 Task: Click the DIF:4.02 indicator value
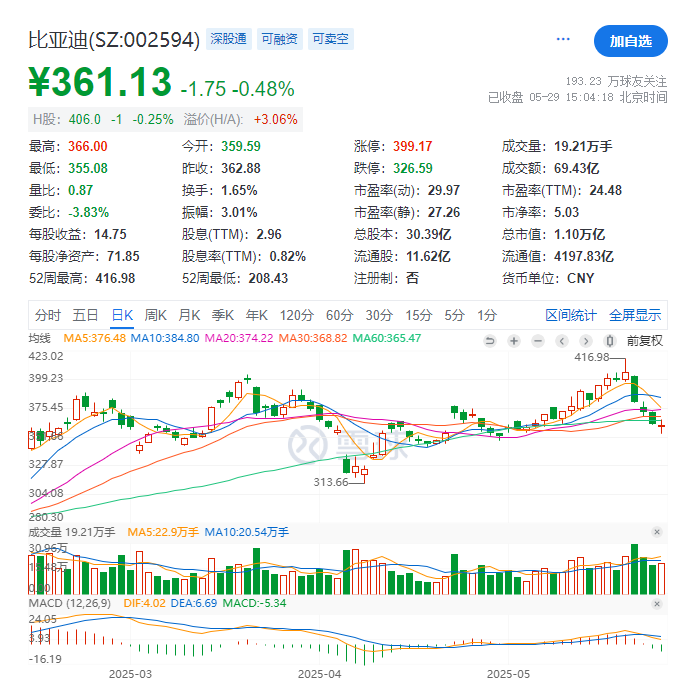pos(145,603)
